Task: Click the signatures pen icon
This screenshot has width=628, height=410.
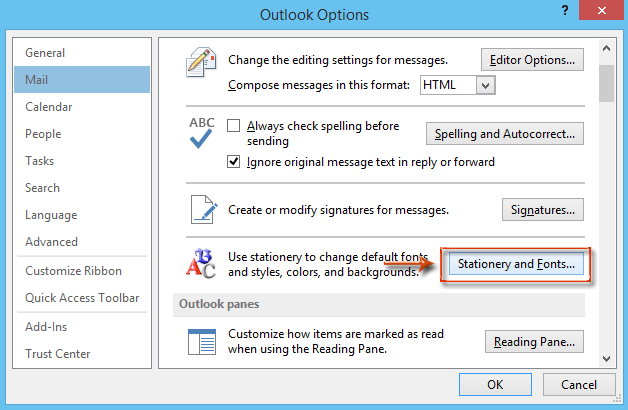Action: coord(202,209)
